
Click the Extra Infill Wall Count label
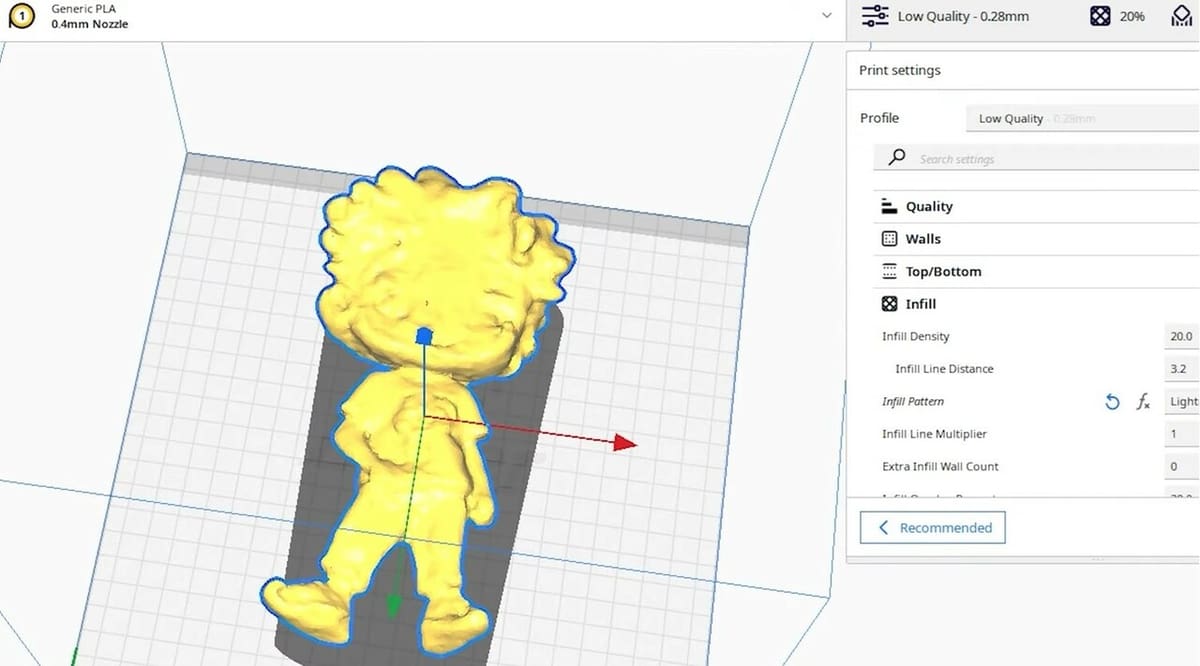coord(940,466)
